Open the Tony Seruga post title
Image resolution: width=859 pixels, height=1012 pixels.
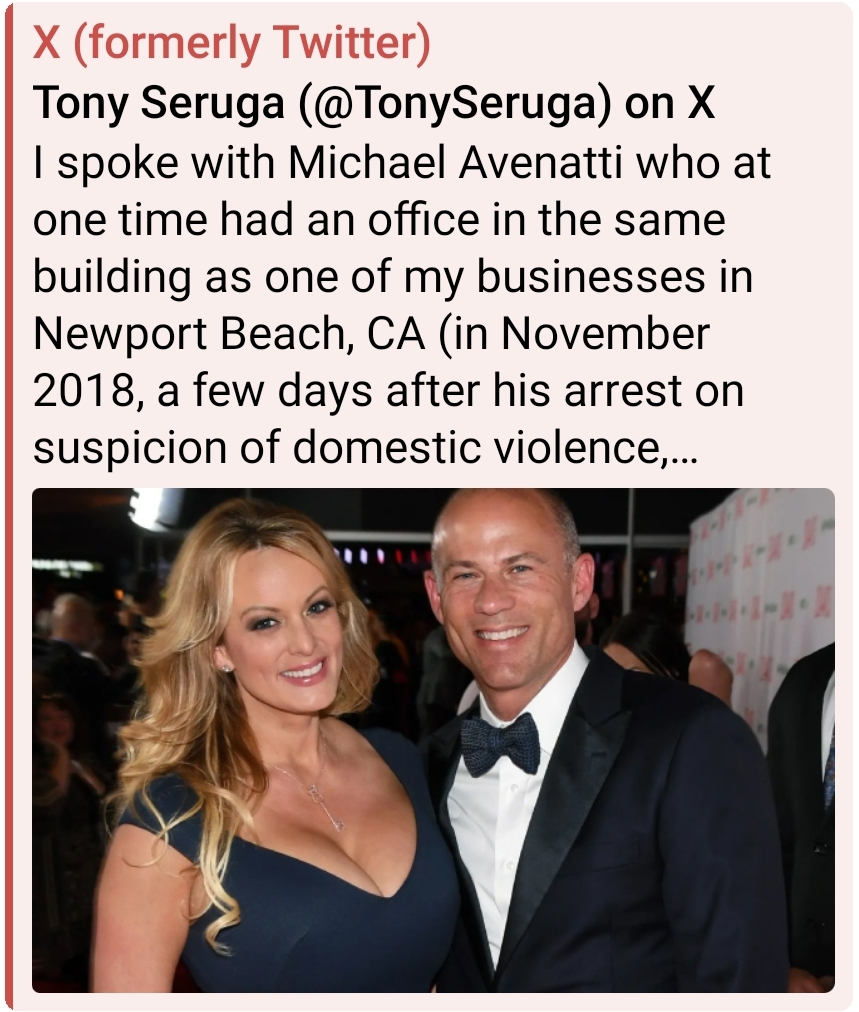(374, 103)
